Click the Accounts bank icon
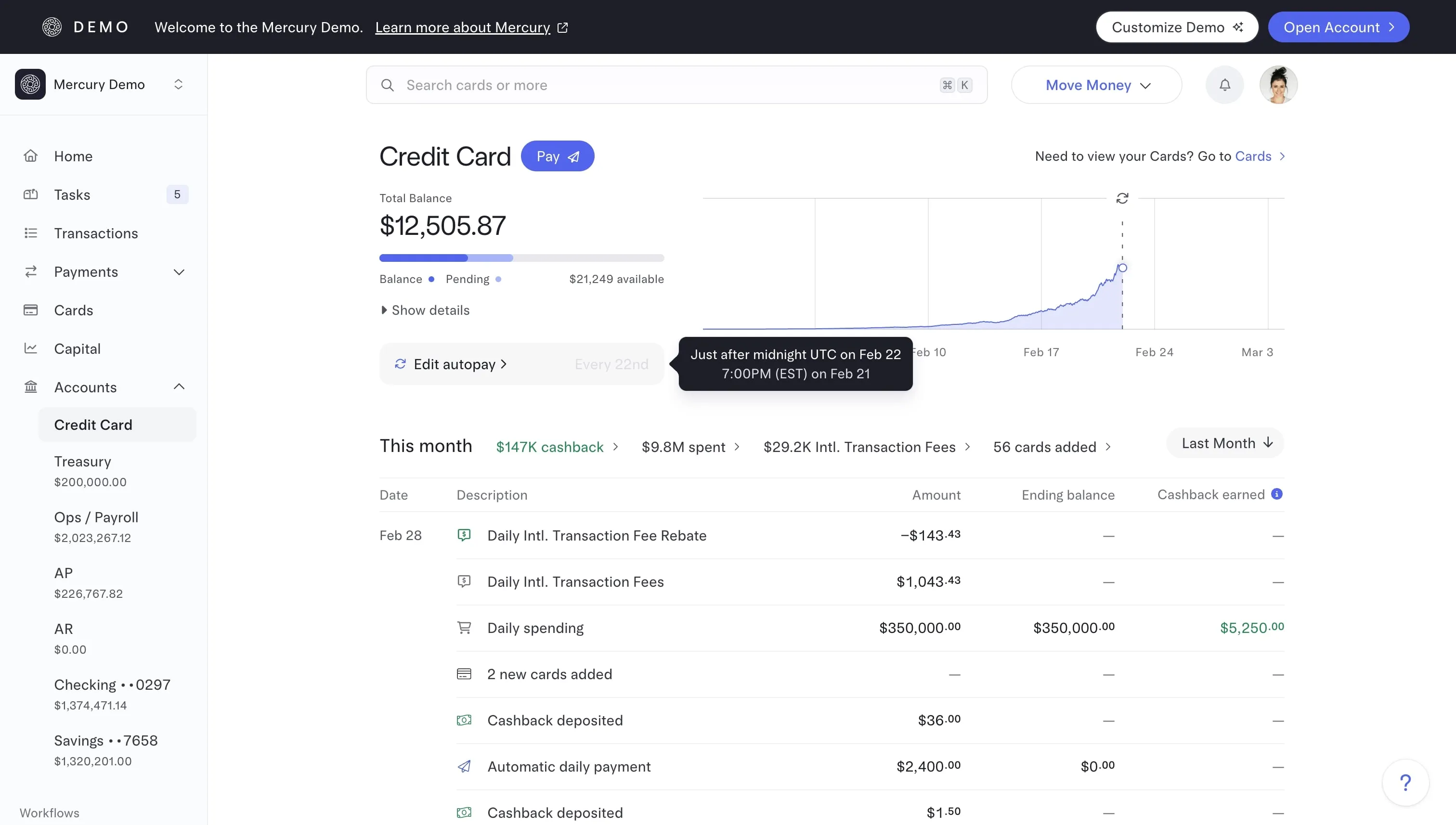 tap(31, 387)
